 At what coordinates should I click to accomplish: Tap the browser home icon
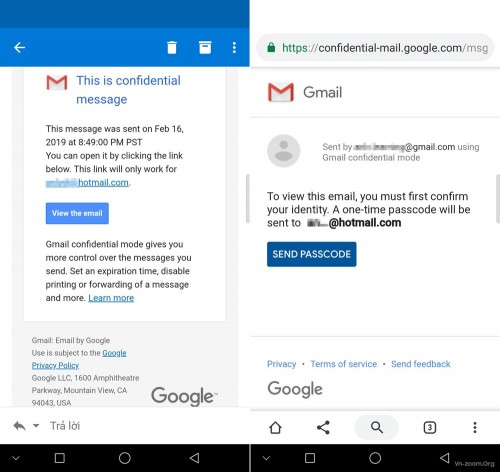[275, 427]
